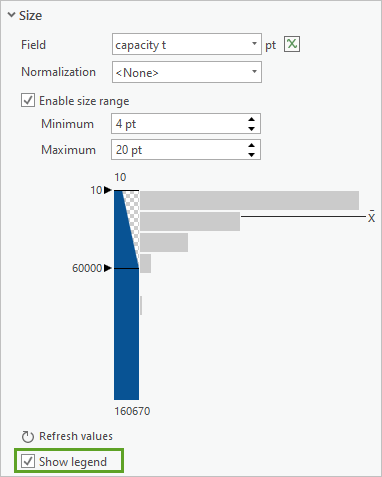Increase the Maximum size with up arrow

tap(252, 145)
